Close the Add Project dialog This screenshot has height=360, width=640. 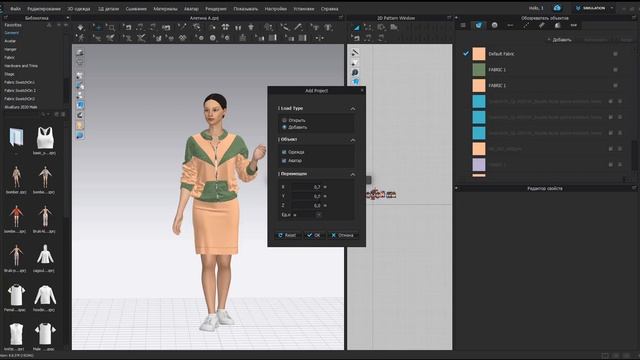coord(362,90)
